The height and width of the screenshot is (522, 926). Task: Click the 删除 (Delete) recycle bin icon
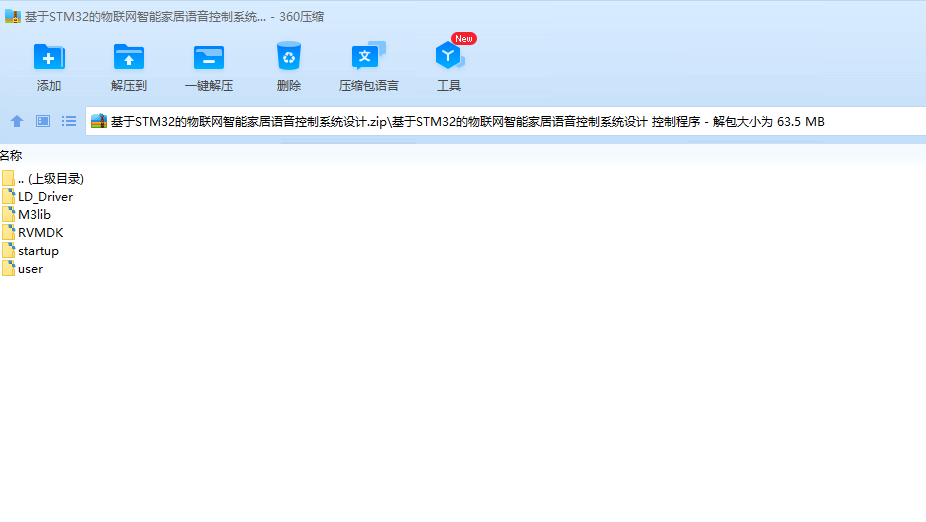click(x=289, y=57)
